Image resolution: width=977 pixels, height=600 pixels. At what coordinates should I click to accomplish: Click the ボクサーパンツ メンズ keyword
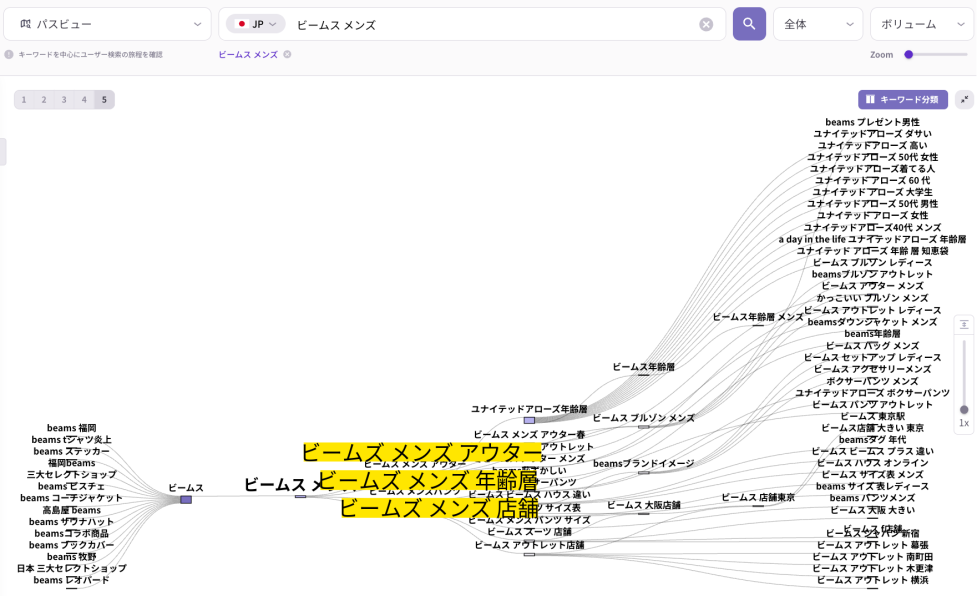pos(872,381)
